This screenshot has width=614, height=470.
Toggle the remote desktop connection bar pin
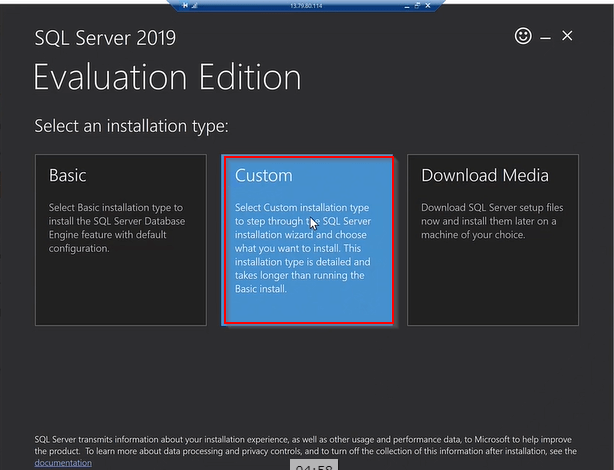[x=185, y=5]
